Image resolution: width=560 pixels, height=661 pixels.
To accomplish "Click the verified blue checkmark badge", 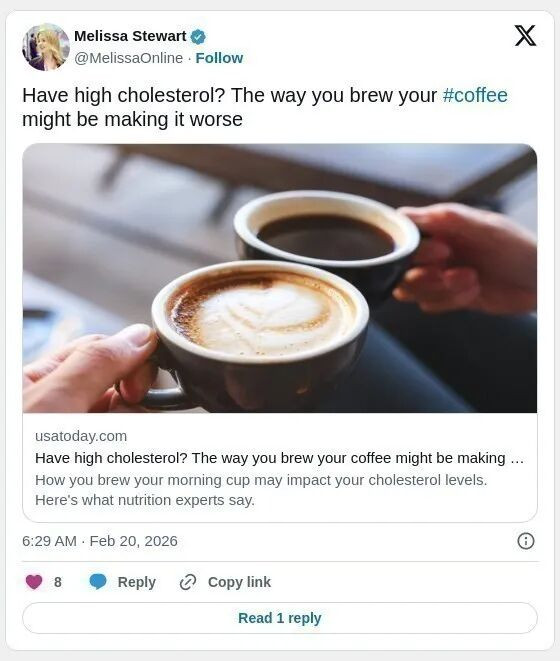I will click(x=198, y=37).
